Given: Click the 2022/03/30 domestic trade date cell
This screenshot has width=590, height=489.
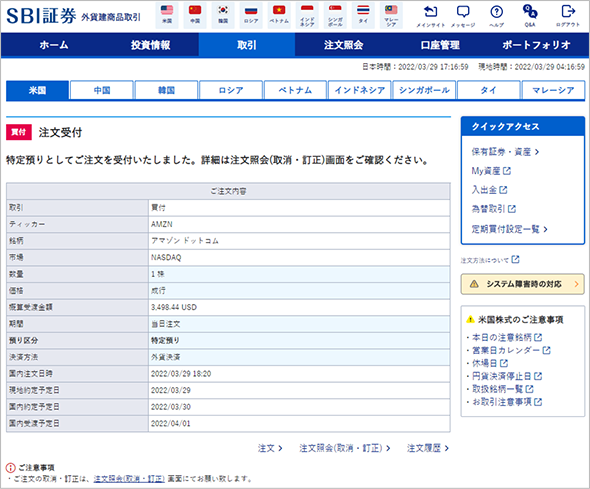Looking at the screenshot, I should click(299, 407).
